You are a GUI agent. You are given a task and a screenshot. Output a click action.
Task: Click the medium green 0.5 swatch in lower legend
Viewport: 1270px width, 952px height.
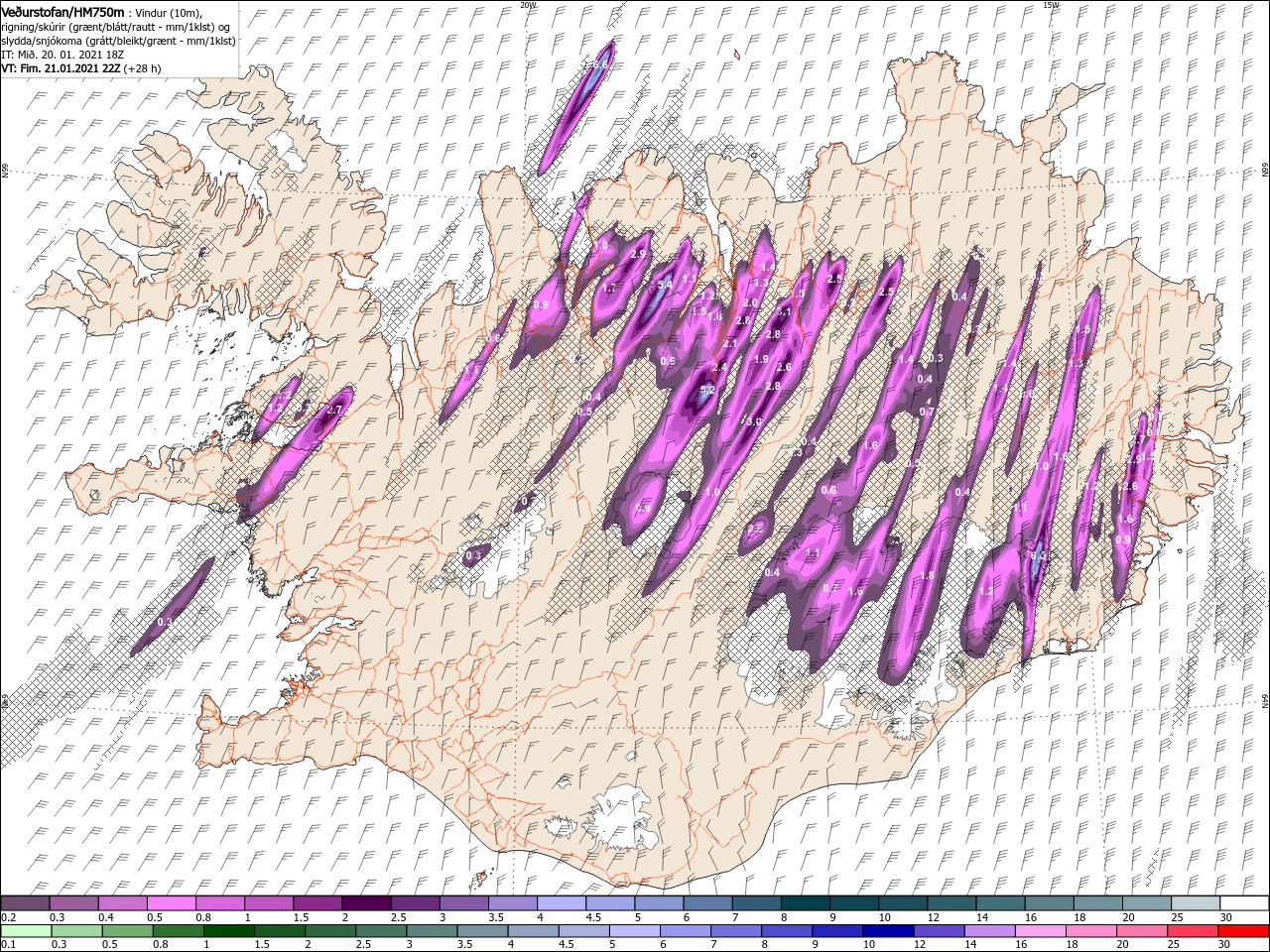click(128, 931)
